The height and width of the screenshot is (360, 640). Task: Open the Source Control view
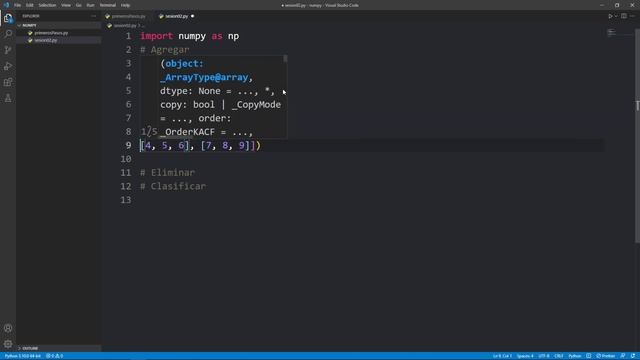tap(8, 50)
